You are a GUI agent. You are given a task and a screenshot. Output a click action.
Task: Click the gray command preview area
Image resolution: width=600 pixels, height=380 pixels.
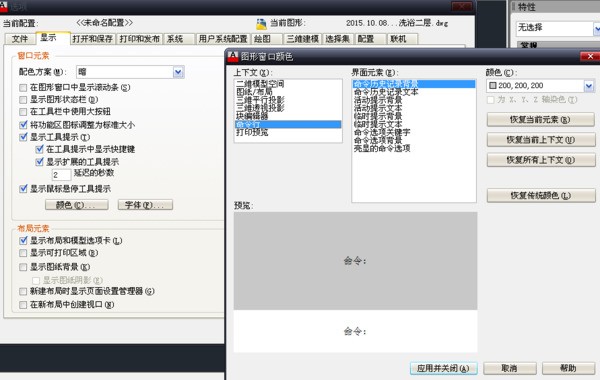pyautogui.click(x=355, y=261)
